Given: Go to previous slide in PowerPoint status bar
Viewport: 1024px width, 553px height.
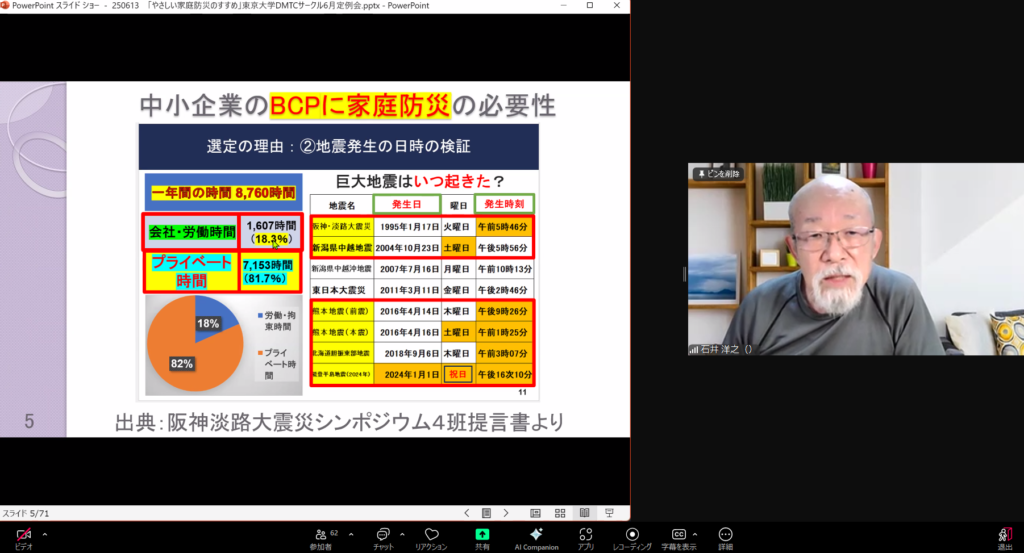Looking at the screenshot, I should [x=468, y=513].
